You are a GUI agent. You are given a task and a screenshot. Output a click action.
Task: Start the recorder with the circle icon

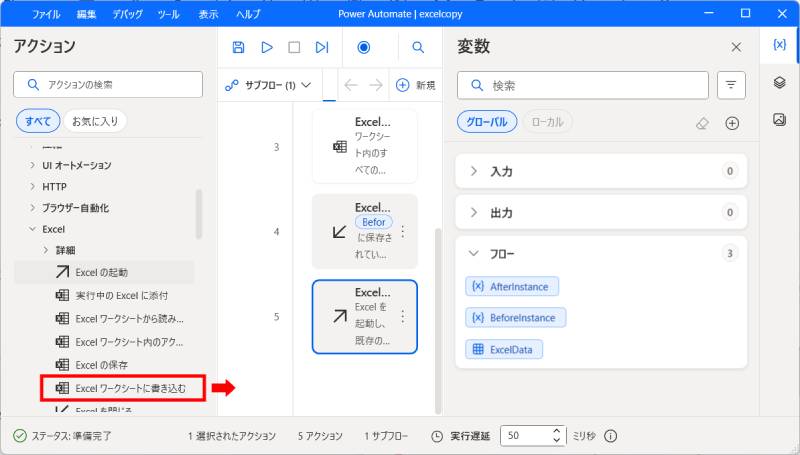(364, 47)
